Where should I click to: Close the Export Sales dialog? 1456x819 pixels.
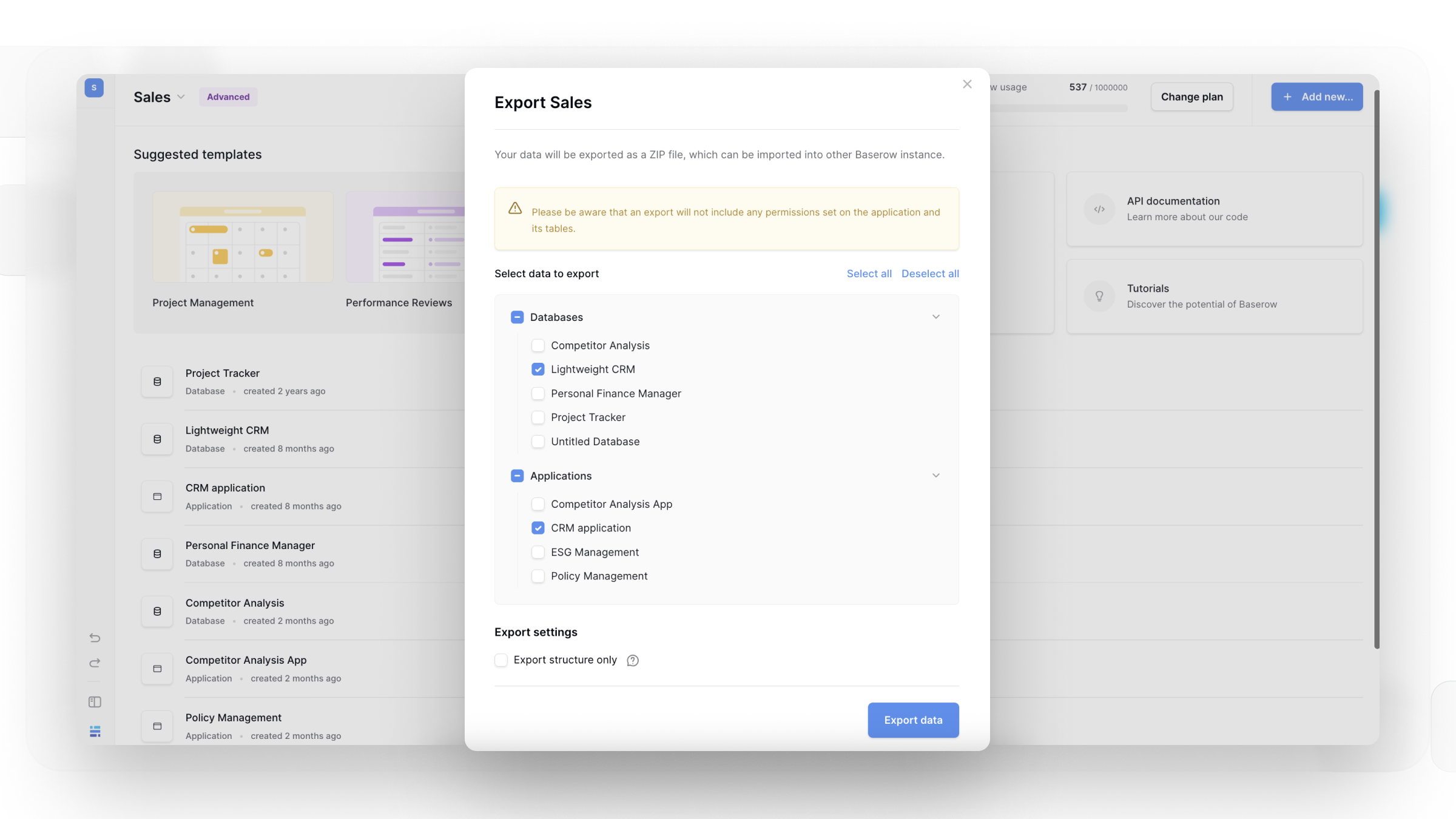(967, 84)
